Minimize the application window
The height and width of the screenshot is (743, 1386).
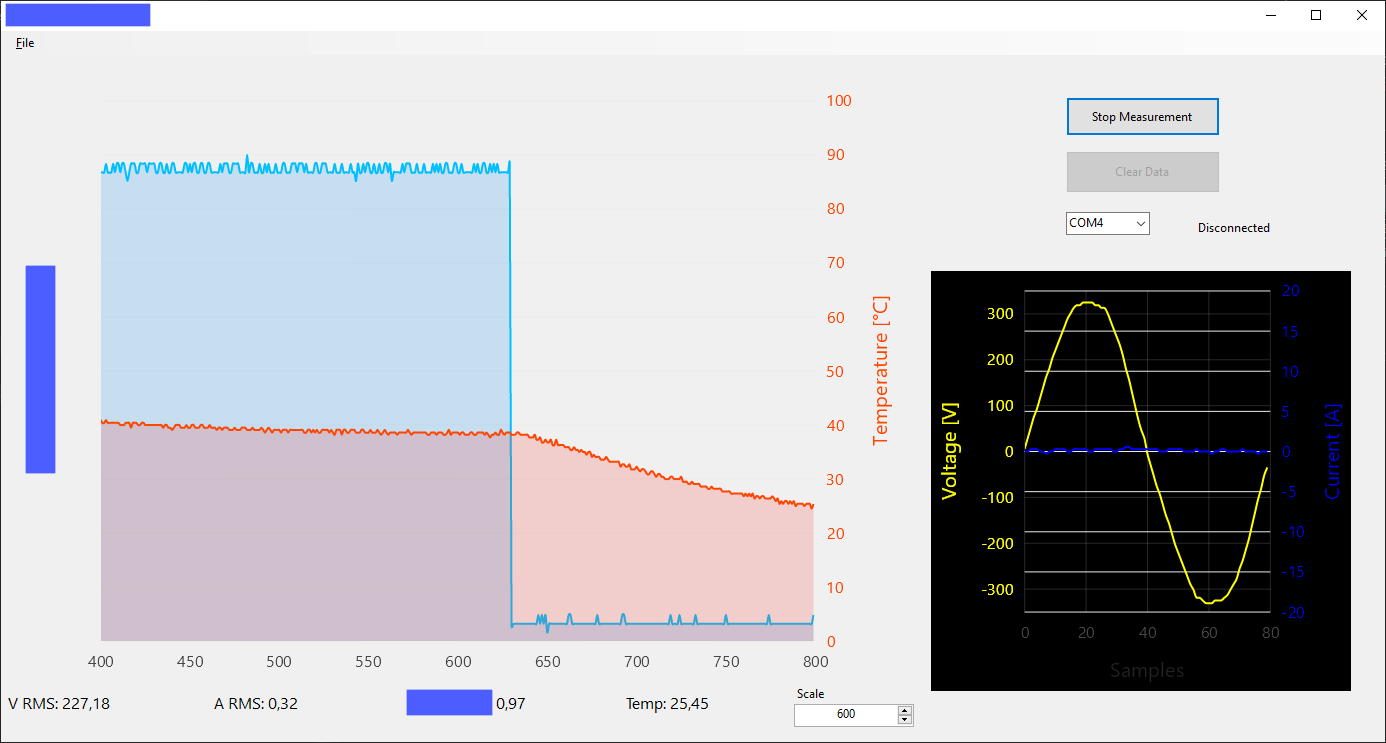pos(1272,15)
